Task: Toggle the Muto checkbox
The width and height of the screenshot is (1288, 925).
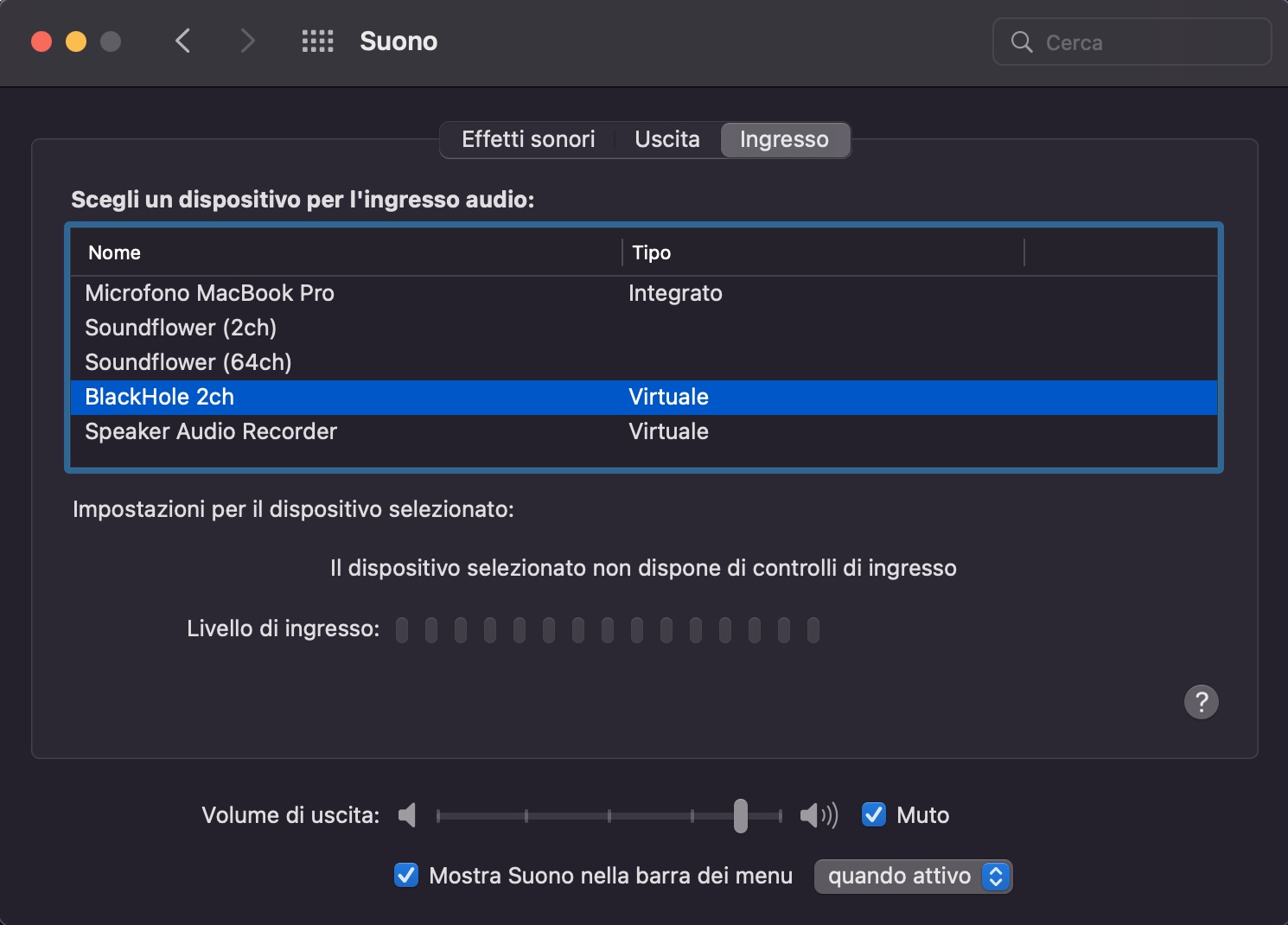Action: pyautogui.click(x=874, y=814)
